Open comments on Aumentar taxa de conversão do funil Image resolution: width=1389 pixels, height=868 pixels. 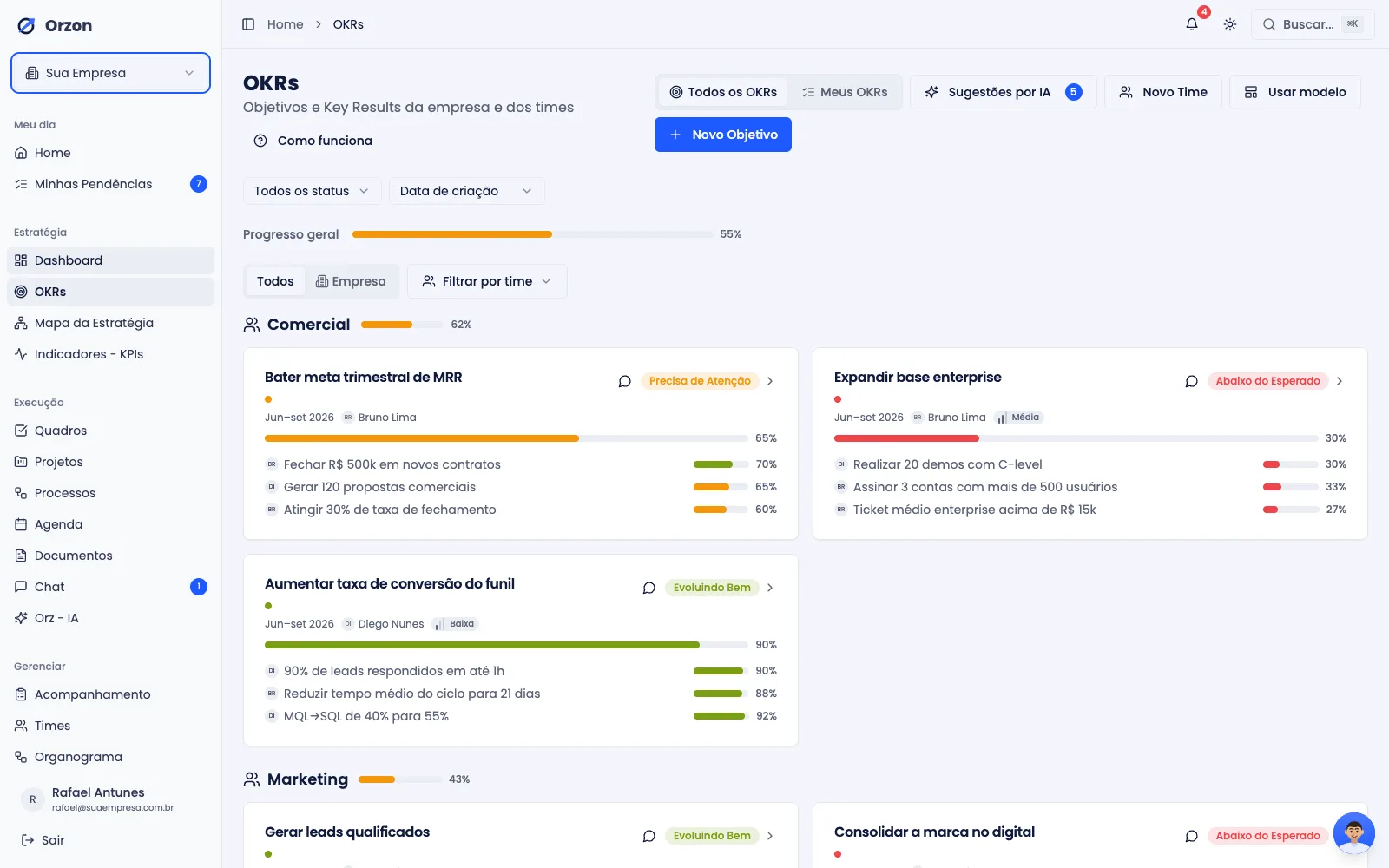pos(648,588)
